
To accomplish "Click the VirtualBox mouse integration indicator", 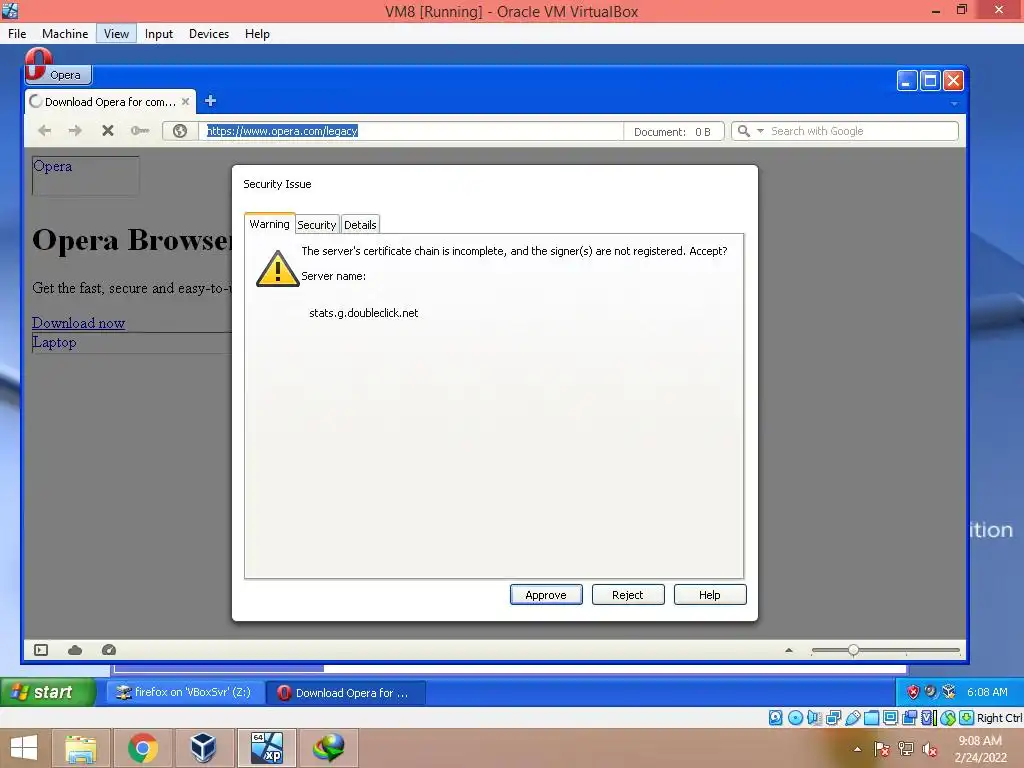I will pos(948,718).
